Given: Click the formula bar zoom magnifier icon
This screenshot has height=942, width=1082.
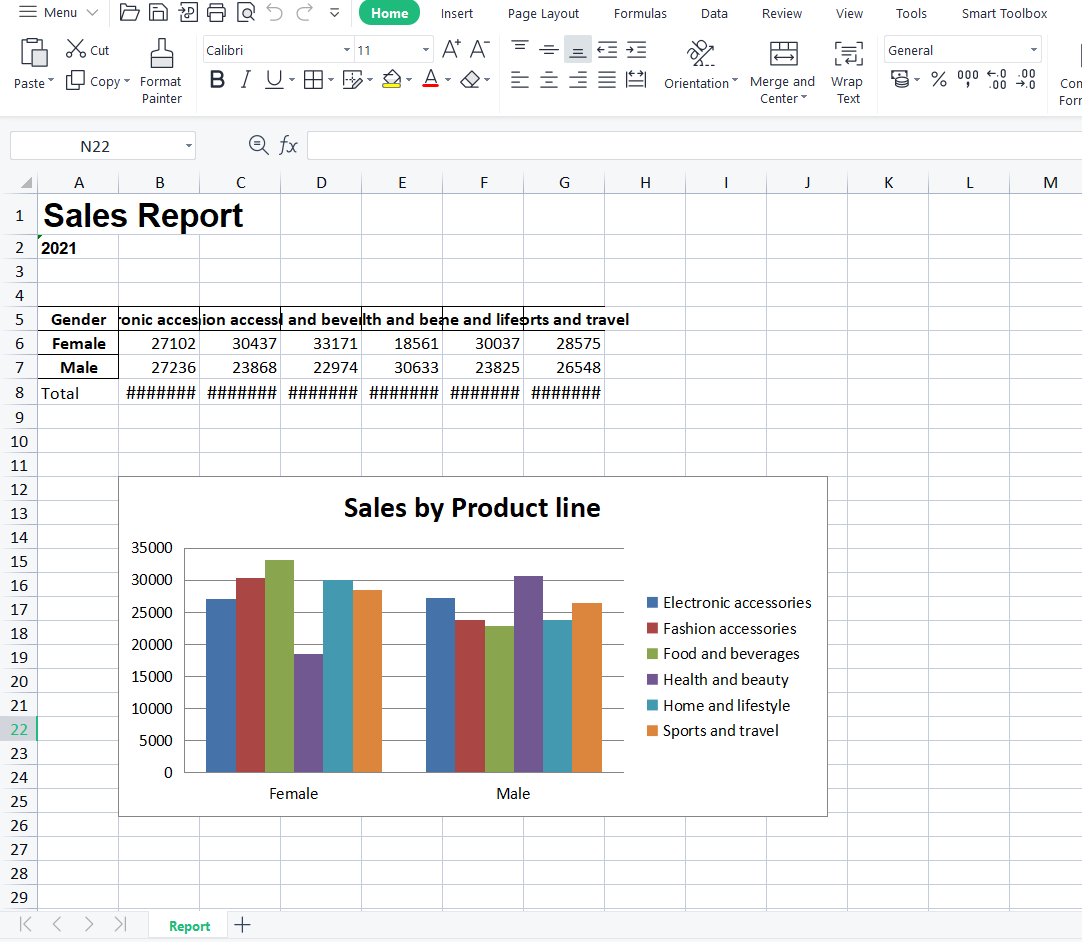Looking at the screenshot, I should tap(258, 145).
